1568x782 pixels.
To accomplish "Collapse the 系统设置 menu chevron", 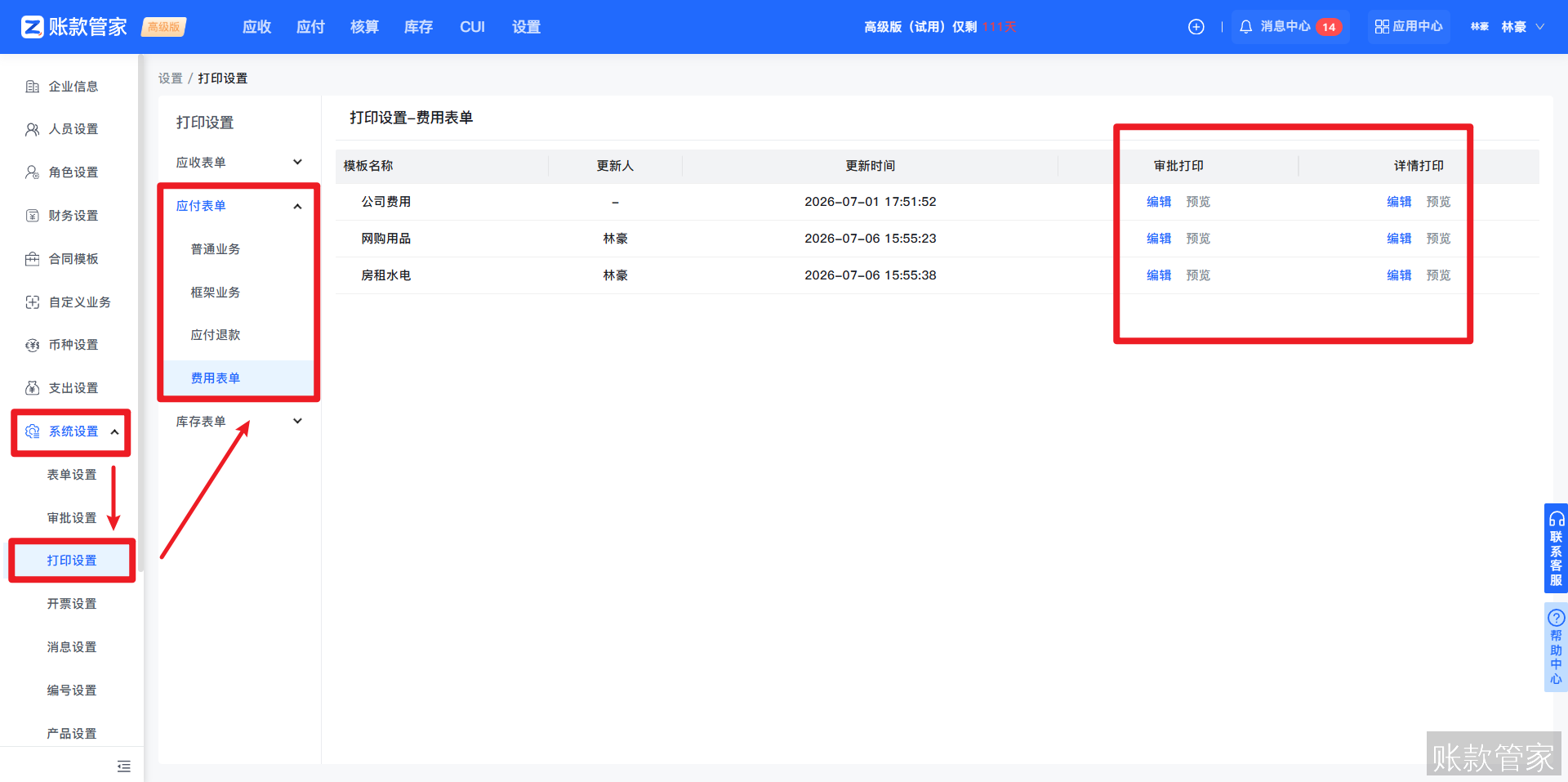I will (x=114, y=431).
